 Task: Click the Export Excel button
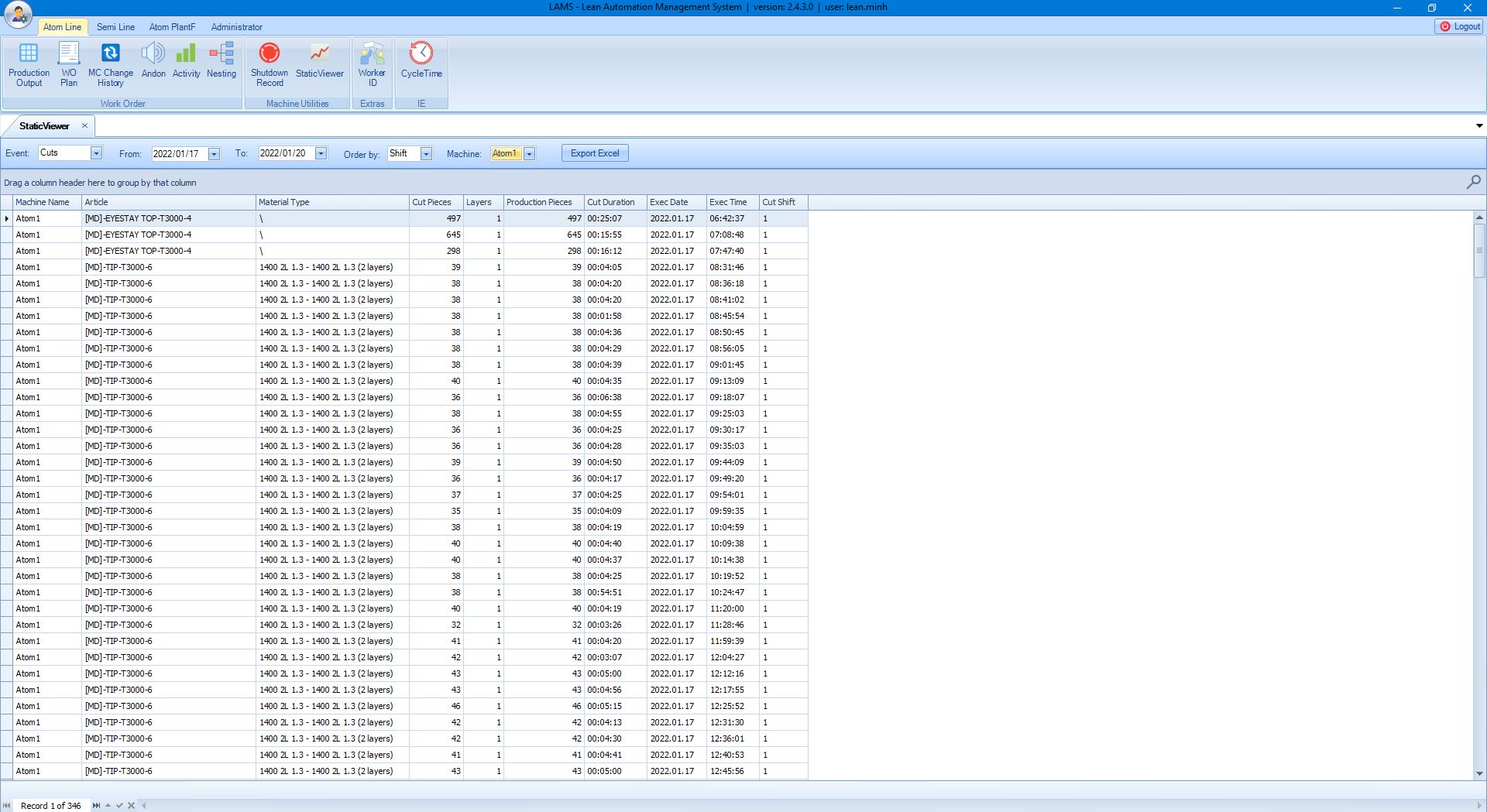(595, 153)
